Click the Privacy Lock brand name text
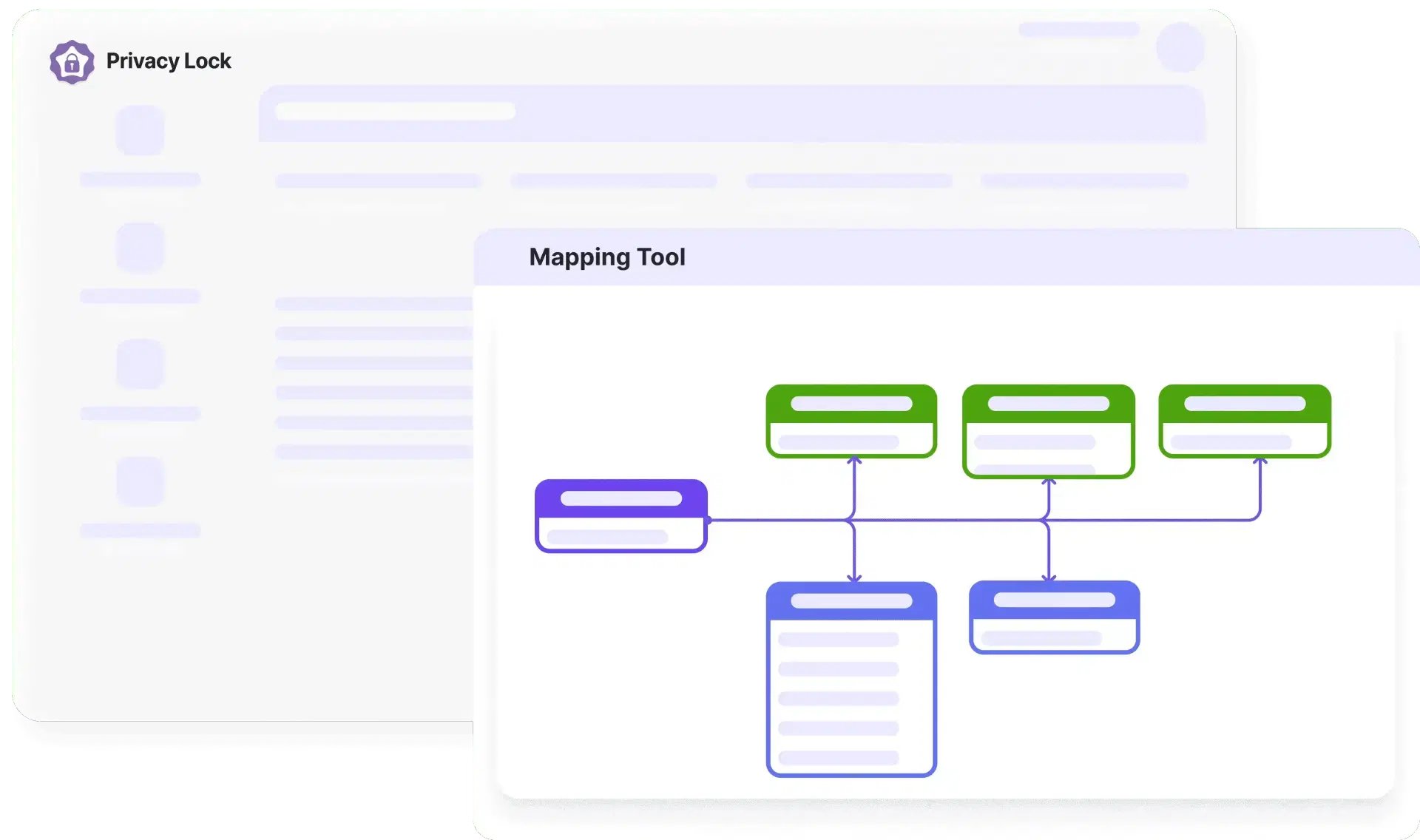1420x840 pixels. (x=169, y=61)
